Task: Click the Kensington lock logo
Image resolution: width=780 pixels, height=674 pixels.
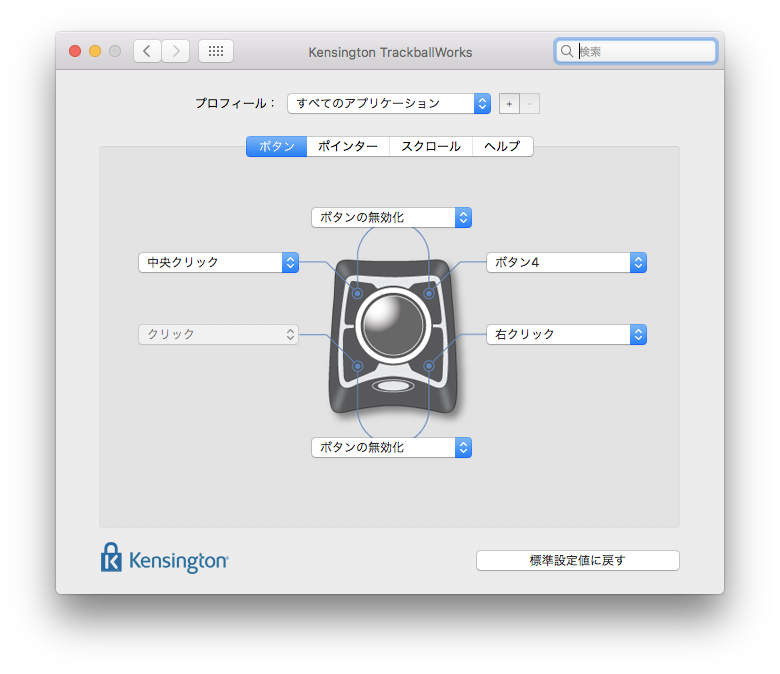Action: (x=111, y=557)
